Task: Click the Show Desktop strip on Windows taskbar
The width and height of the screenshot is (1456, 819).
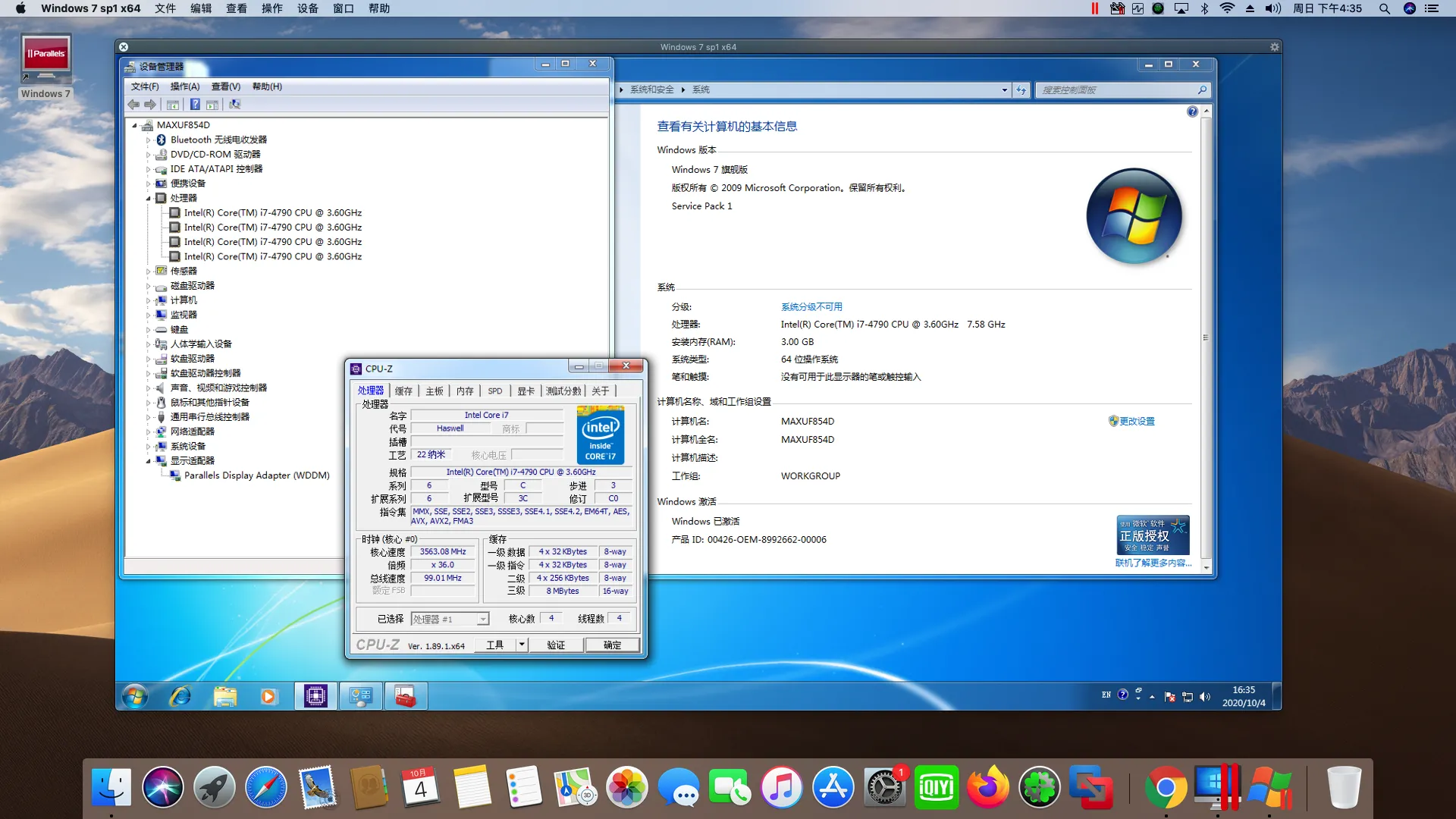Action: [x=1277, y=696]
